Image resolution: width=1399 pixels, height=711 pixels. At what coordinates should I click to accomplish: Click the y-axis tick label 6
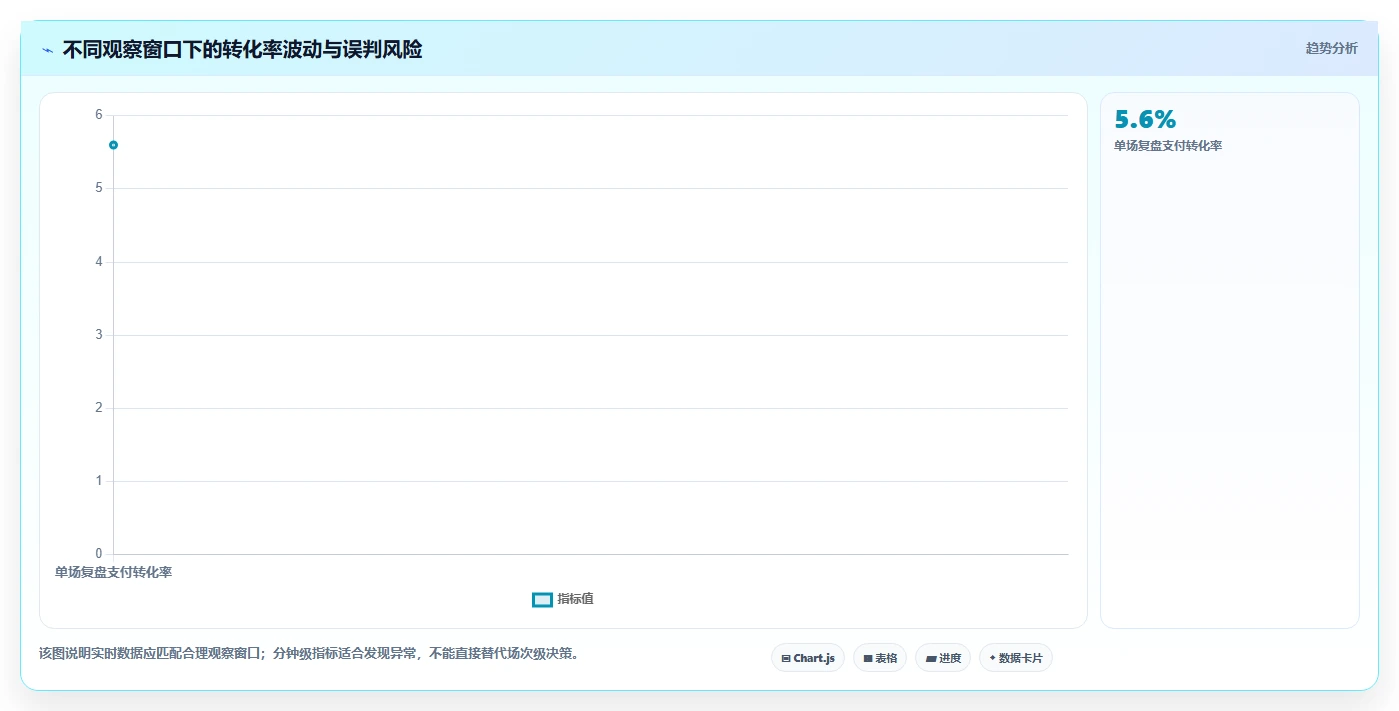coord(99,115)
